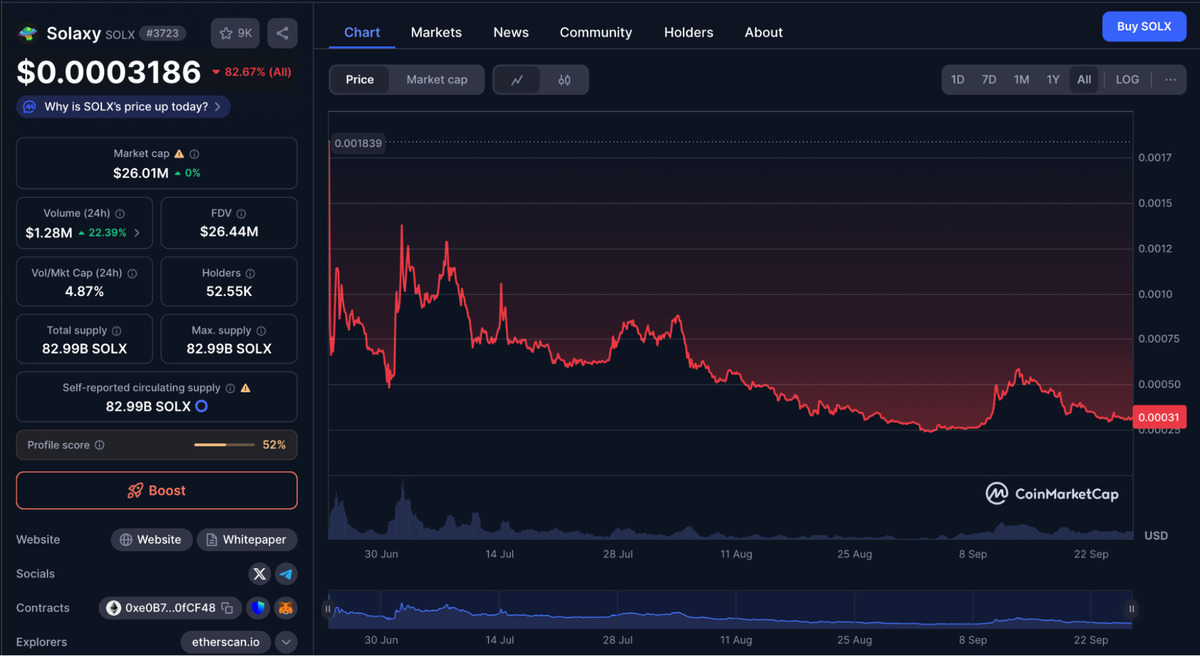Open the Holders info icon
This screenshot has height=656, width=1200.
pos(250,273)
